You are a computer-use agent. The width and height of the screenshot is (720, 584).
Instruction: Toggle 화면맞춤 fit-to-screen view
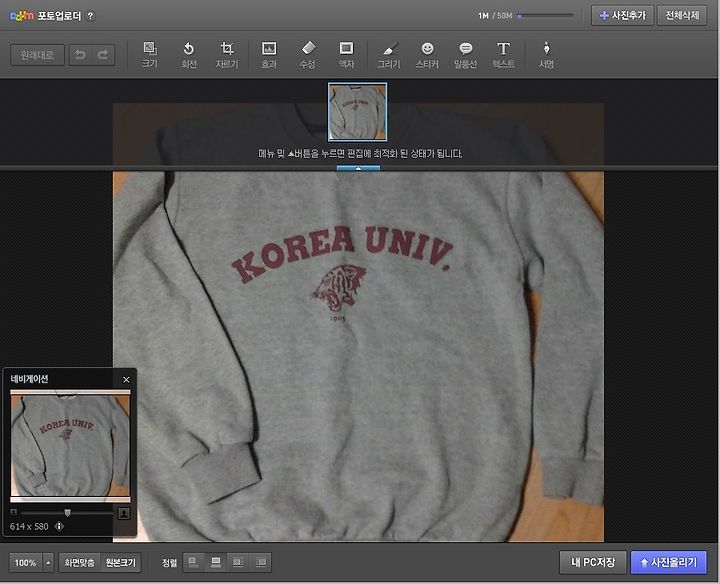pos(79,562)
